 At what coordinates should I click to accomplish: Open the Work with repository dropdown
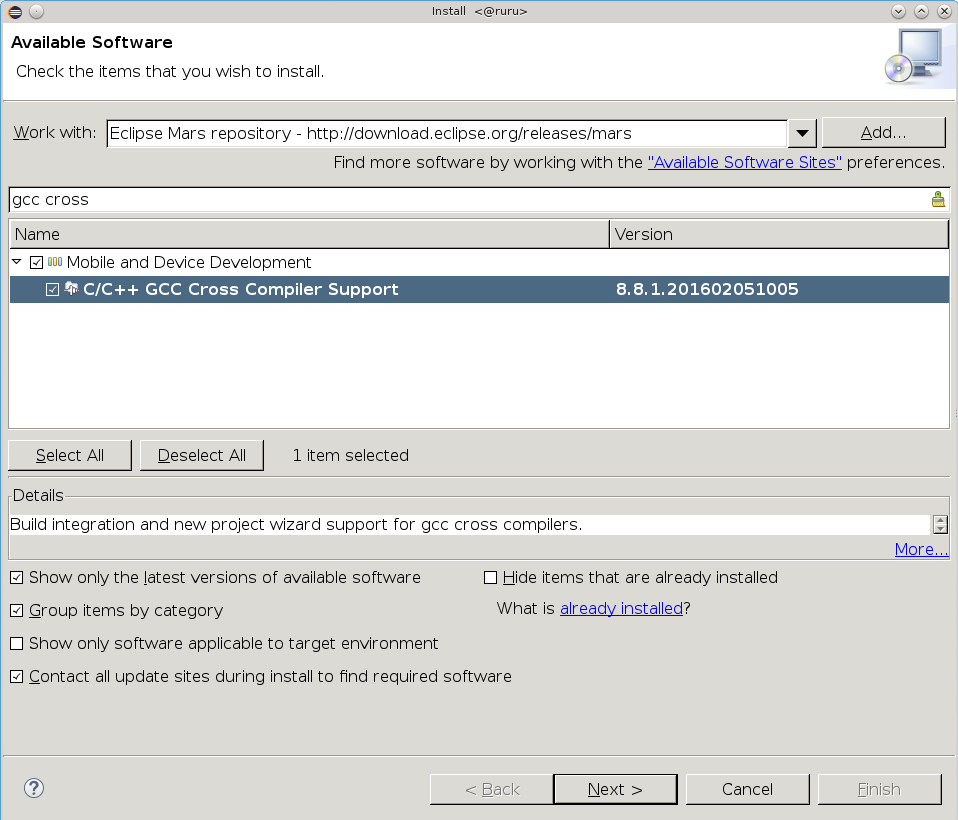pos(802,133)
